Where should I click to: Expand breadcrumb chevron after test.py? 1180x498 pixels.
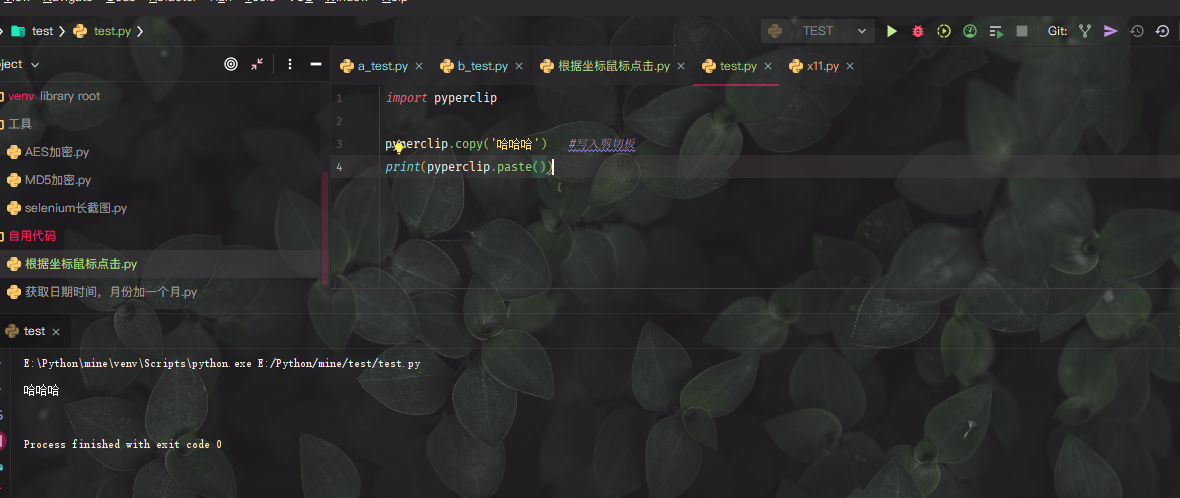pos(141,31)
